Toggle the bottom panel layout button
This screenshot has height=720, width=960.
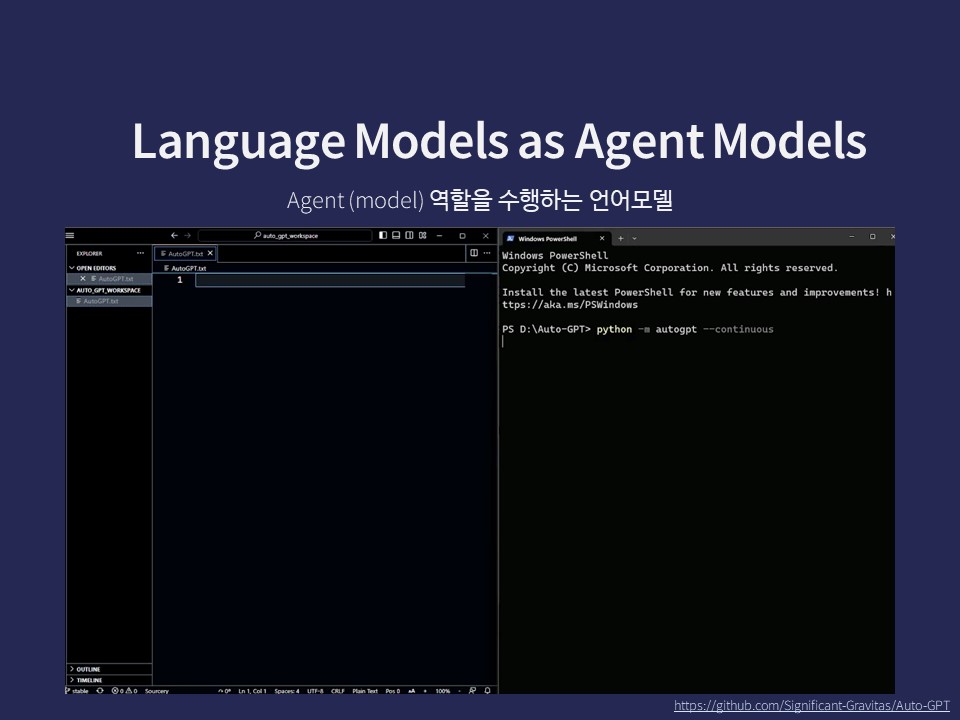tap(396, 236)
